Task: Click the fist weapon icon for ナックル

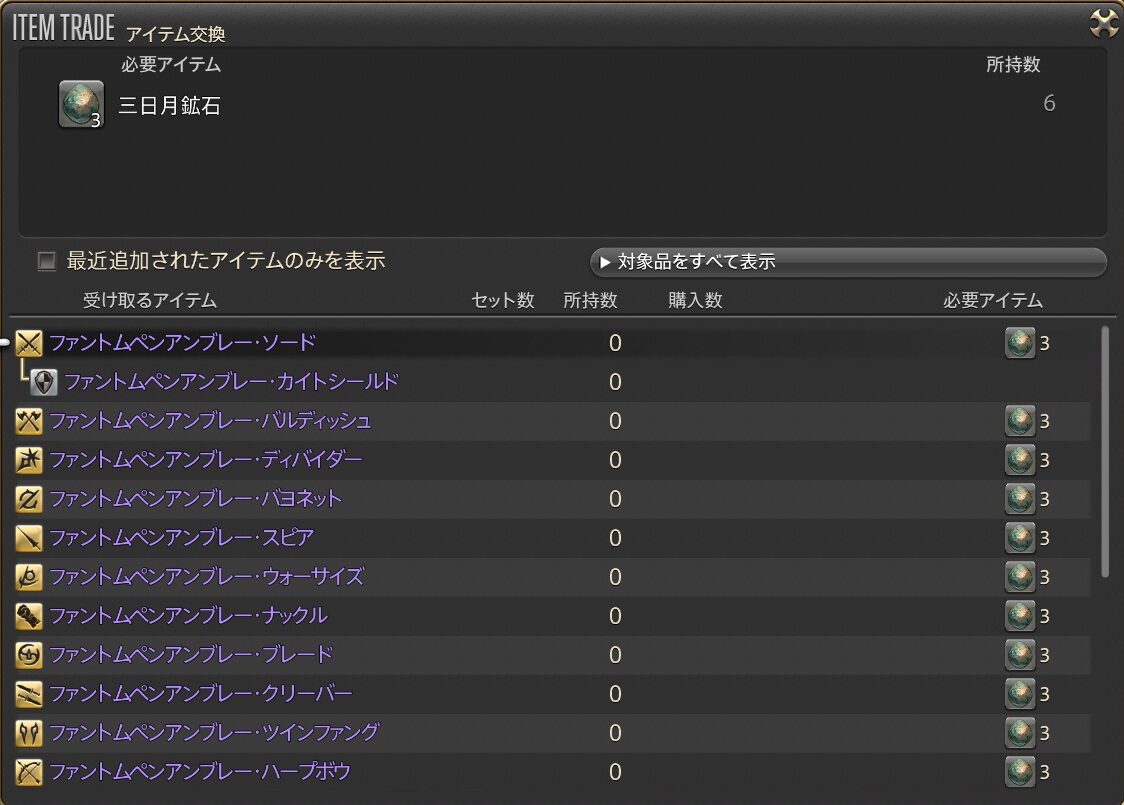Action: tap(29, 616)
